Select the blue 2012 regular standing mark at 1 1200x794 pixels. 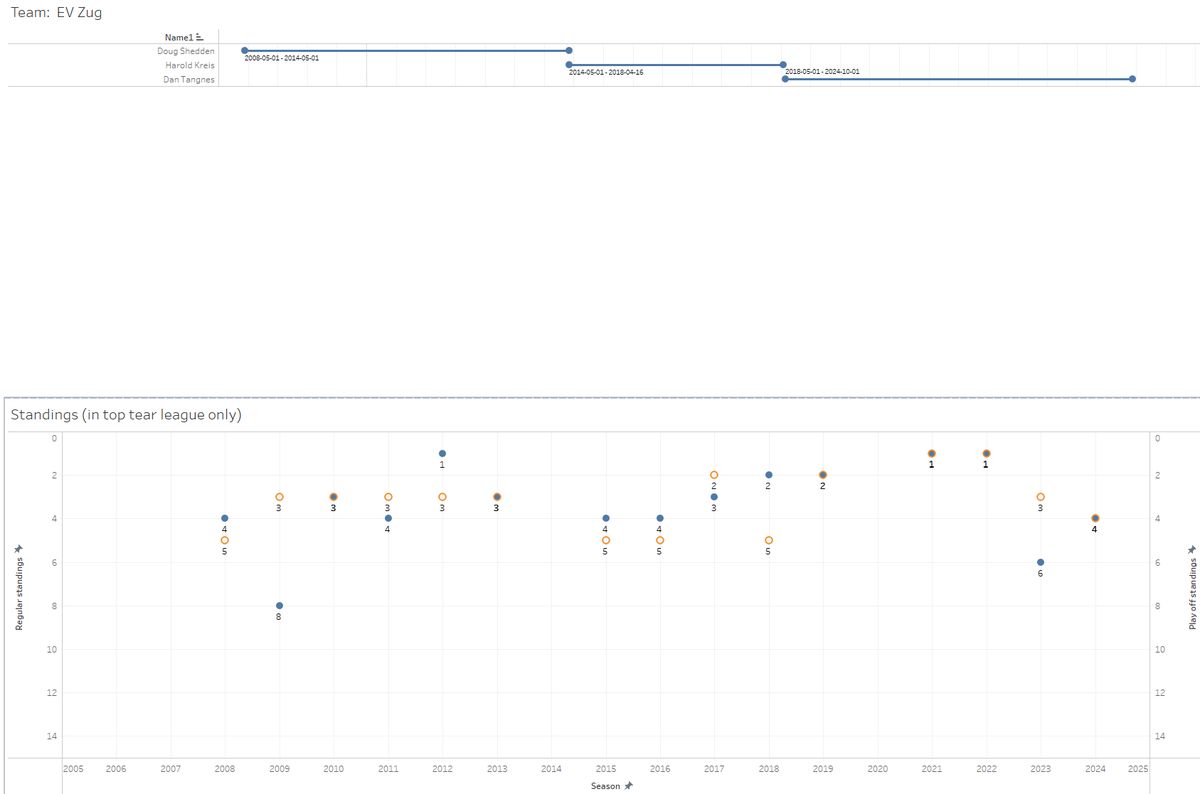click(x=442, y=454)
